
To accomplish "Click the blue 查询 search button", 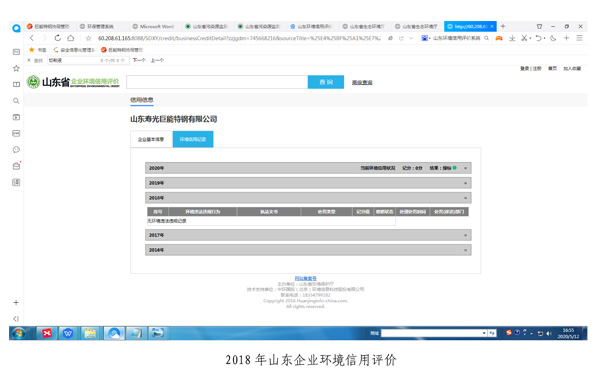I will pos(326,82).
